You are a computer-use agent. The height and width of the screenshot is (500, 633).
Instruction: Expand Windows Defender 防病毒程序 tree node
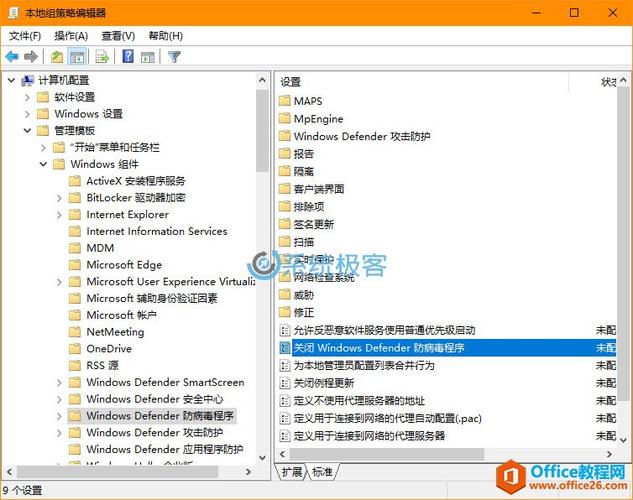coord(59,416)
